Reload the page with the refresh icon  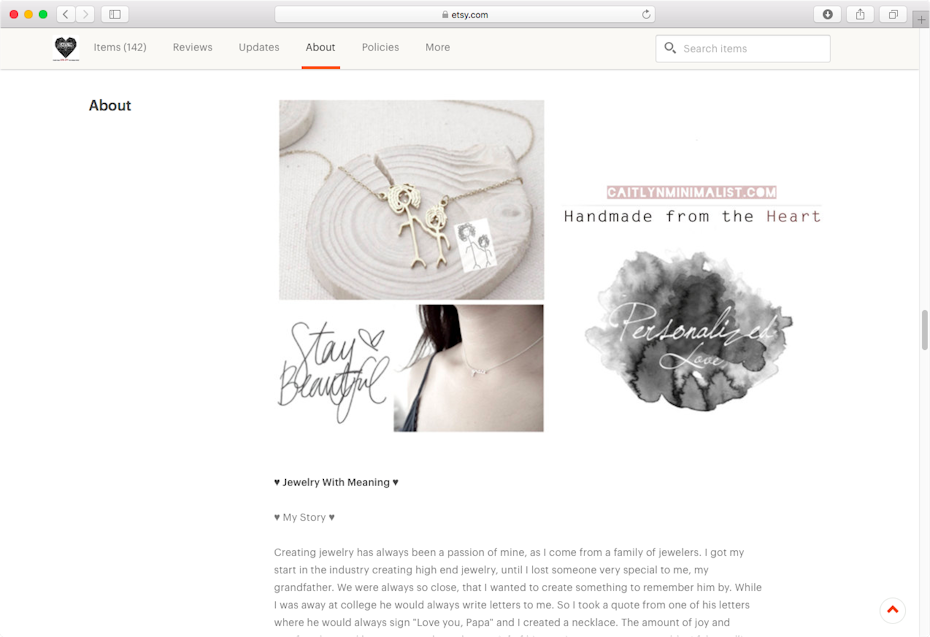coord(646,14)
